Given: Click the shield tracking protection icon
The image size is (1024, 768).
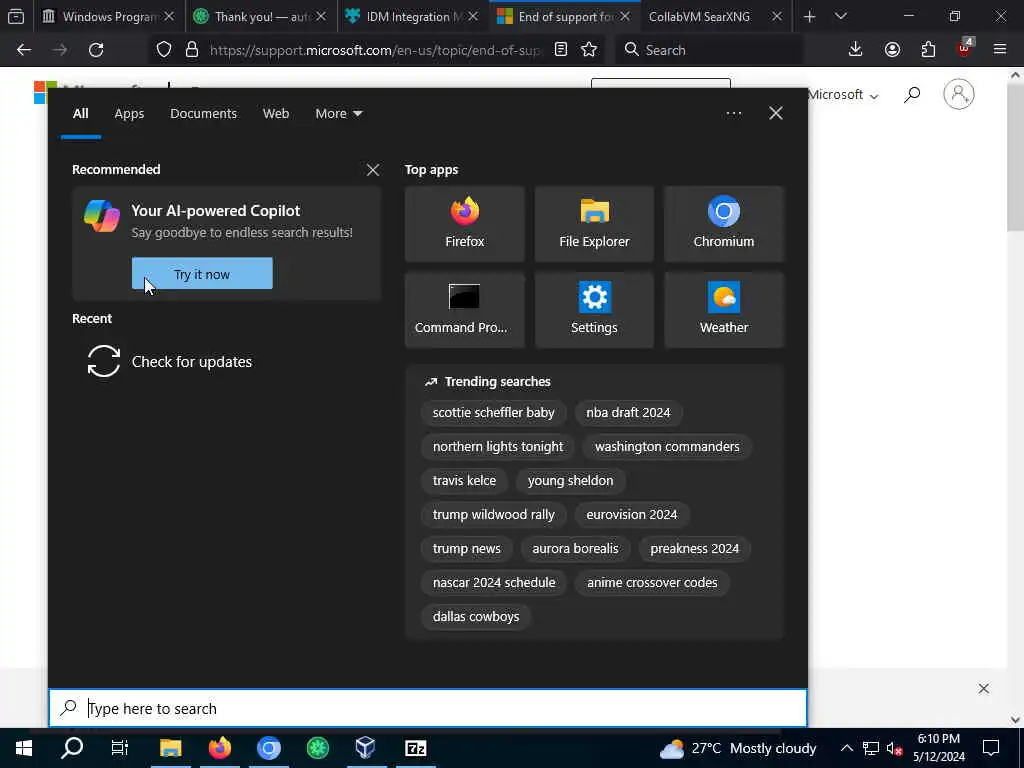Looking at the screenshot, I should click(164, 50).
